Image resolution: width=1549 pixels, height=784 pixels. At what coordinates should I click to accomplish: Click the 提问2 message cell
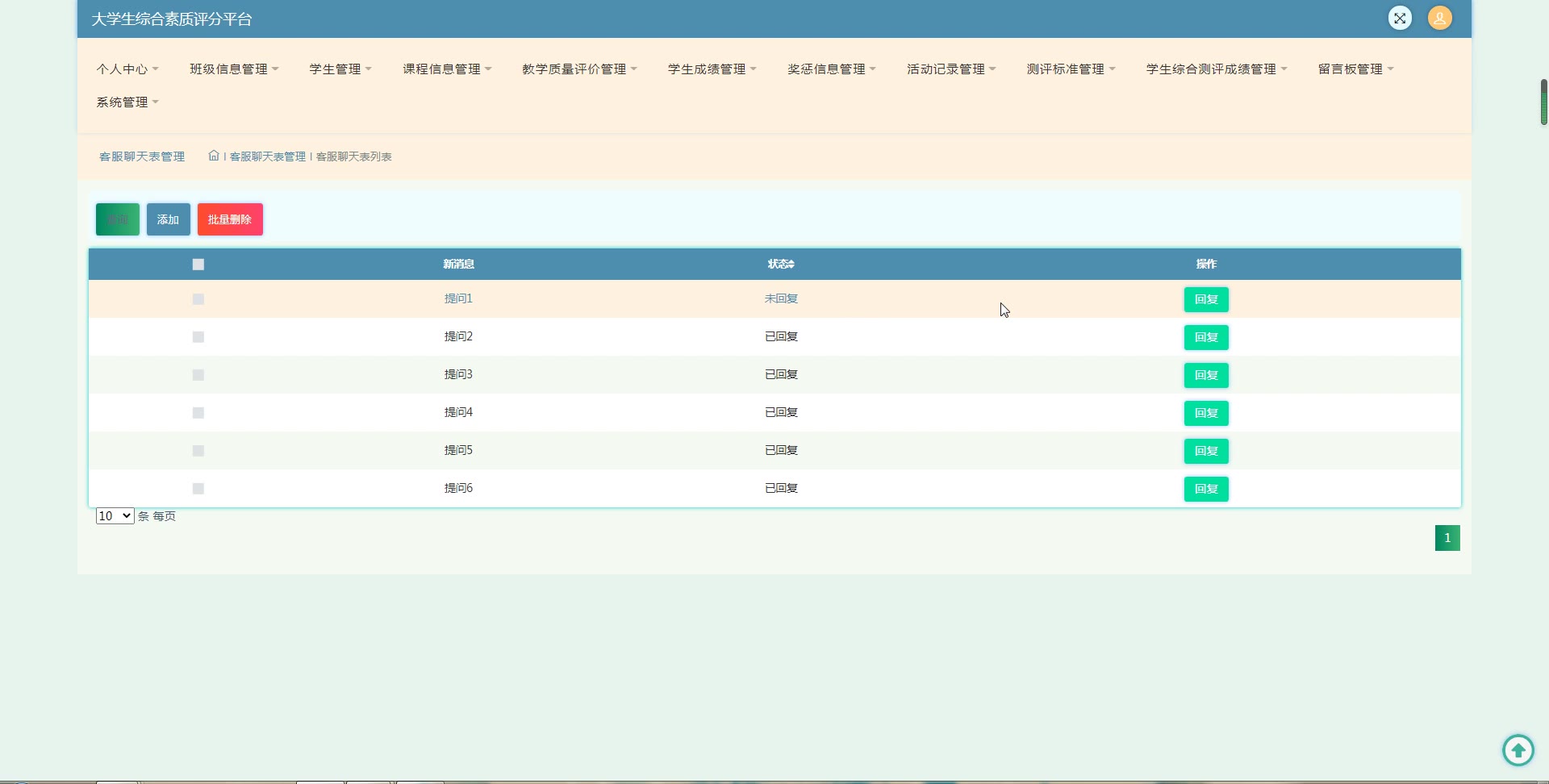458,336
